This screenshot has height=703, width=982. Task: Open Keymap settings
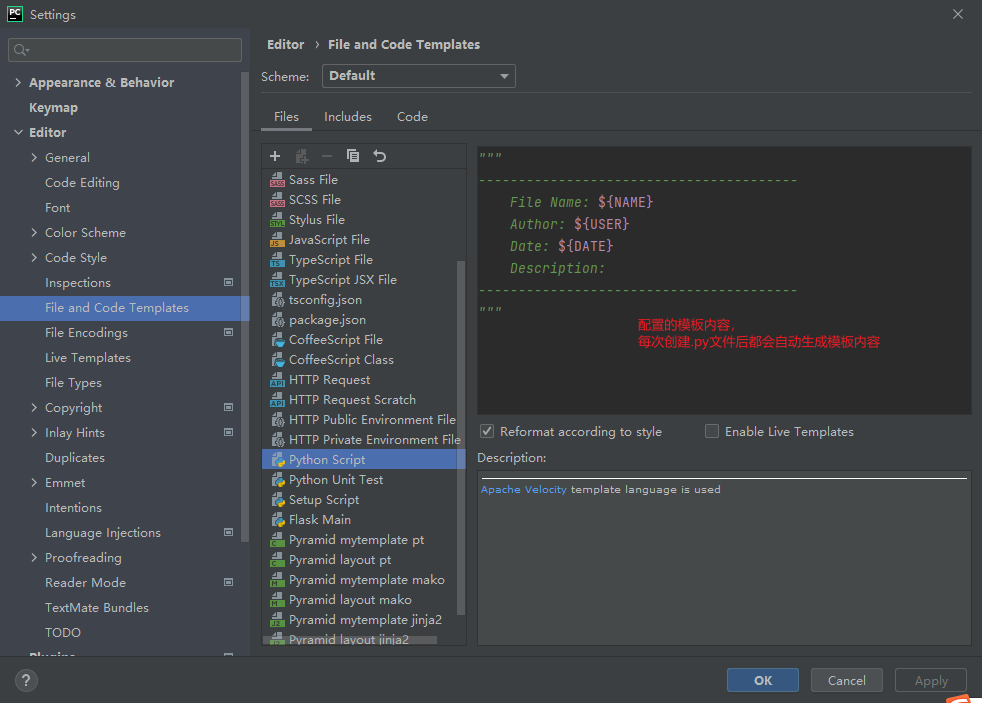coord(53,108)
